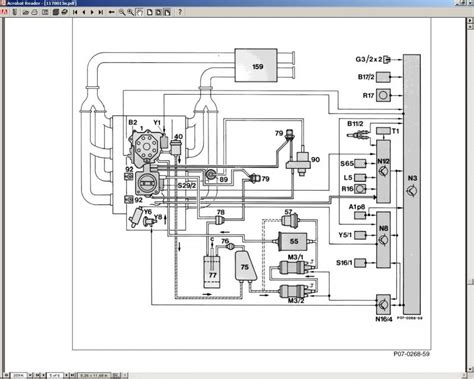
Task: Click the status bar next page arrow
Action: (x=66, y=375)
